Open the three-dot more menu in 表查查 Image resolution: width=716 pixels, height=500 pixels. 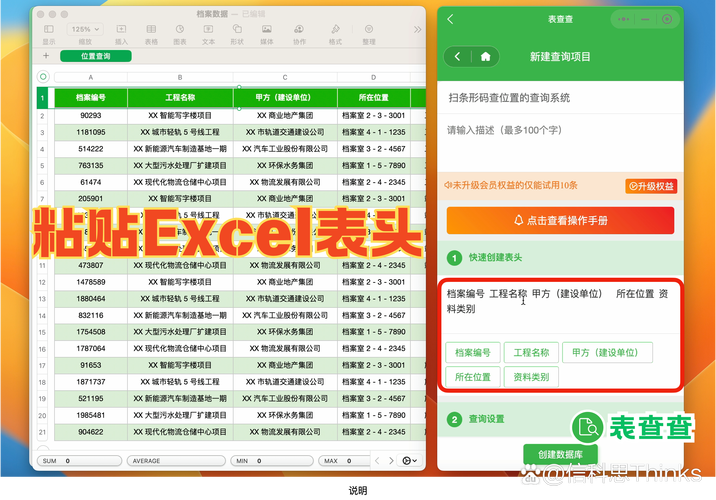[x=623, y=19]
